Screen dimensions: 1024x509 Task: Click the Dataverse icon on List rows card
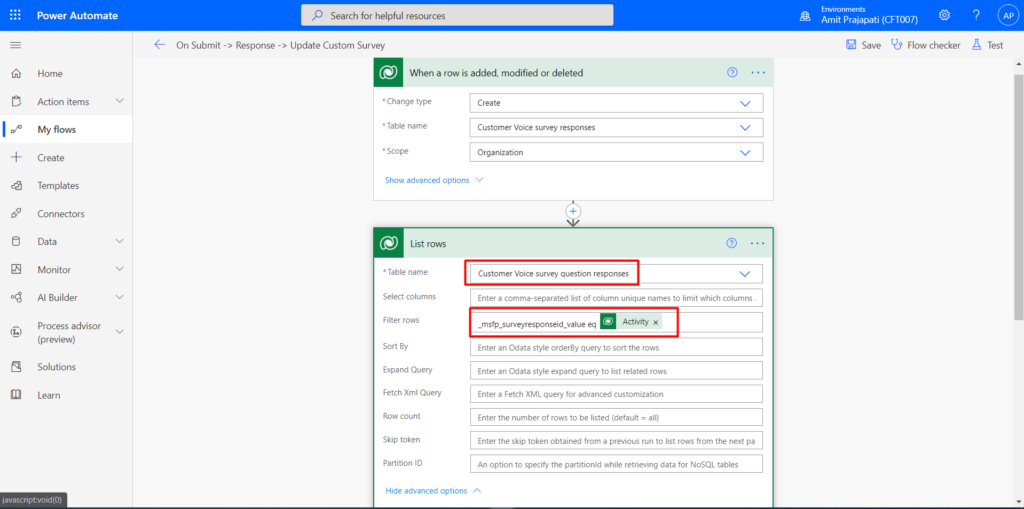(x=388, y=243)
